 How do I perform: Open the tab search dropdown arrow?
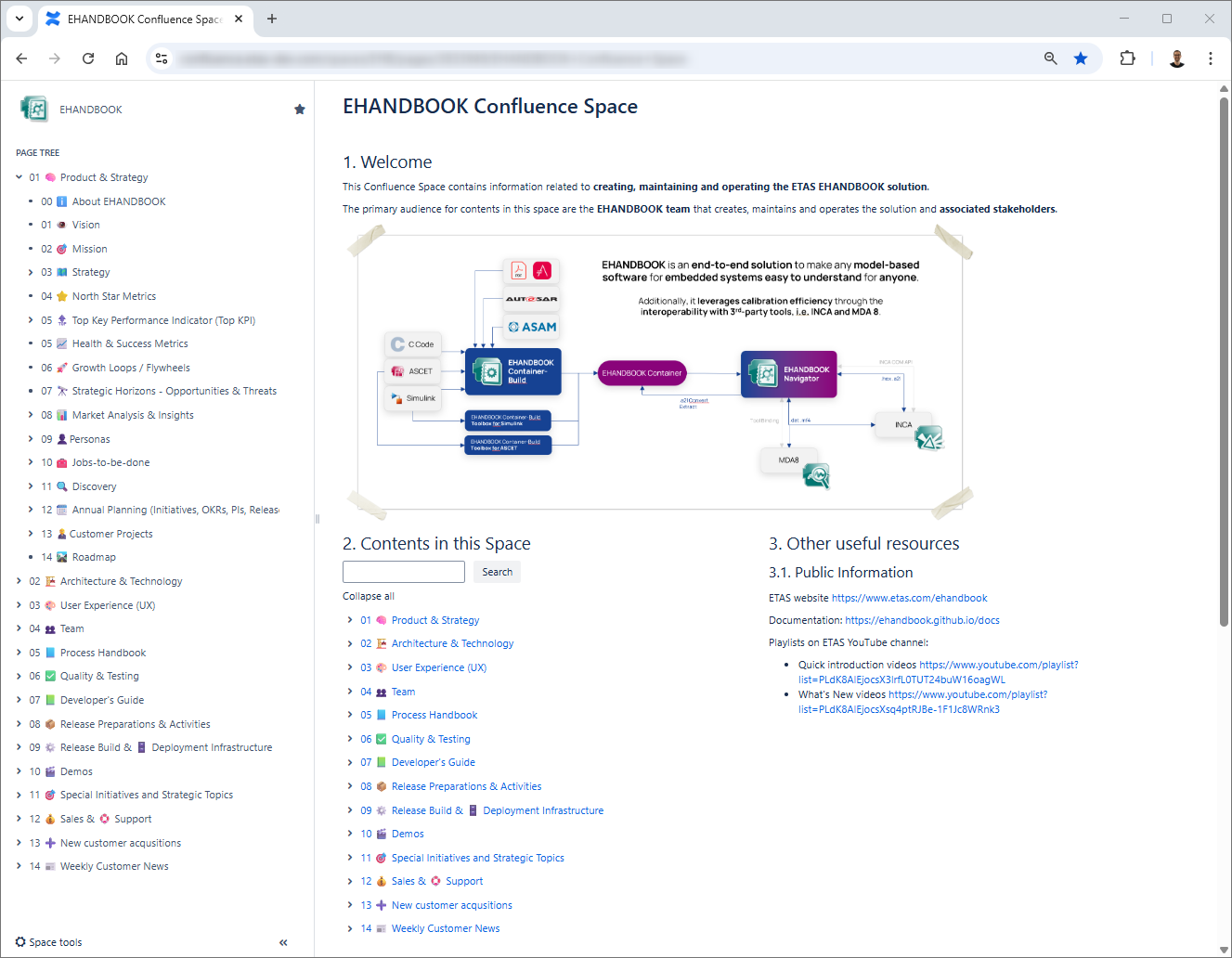(19, 19)
